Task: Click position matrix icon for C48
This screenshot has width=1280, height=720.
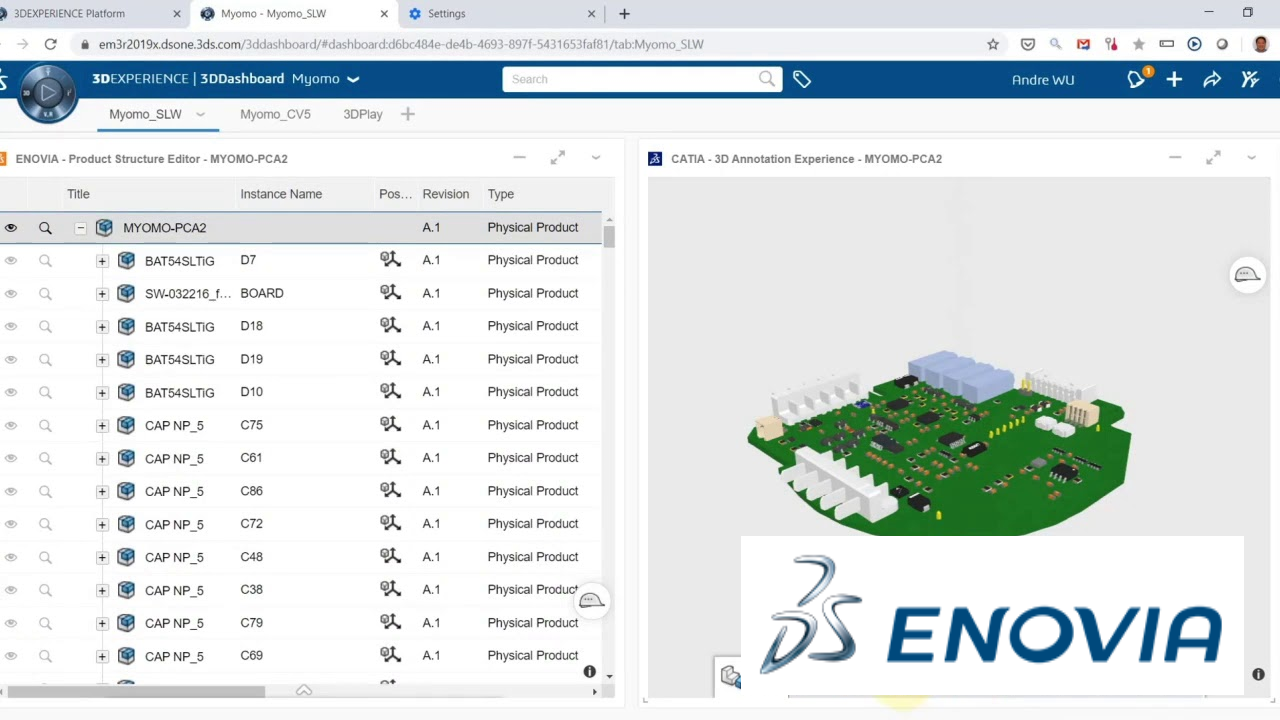Action: pyautogui.click(x=390, y=557)
